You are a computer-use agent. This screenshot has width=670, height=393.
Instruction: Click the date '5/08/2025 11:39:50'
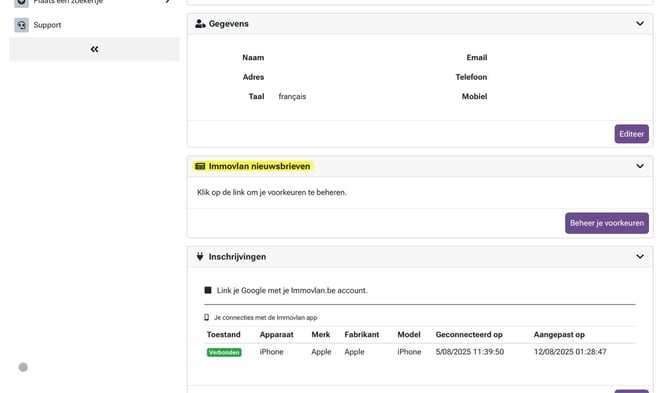[470, 352]
